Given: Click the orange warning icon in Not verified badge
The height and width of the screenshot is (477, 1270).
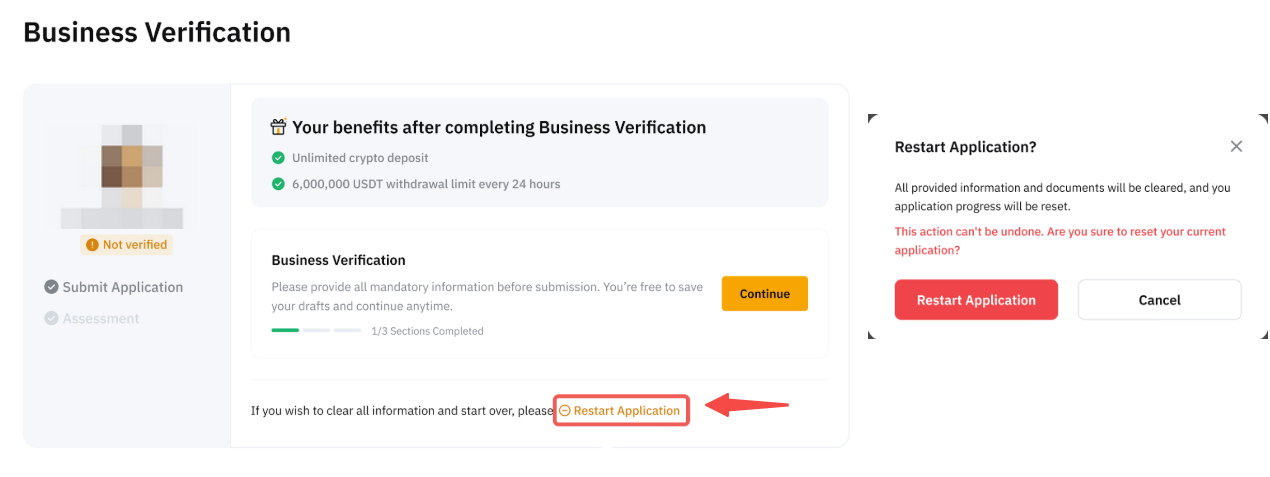Looking at the screenshot, I should [x=92, y=245].
